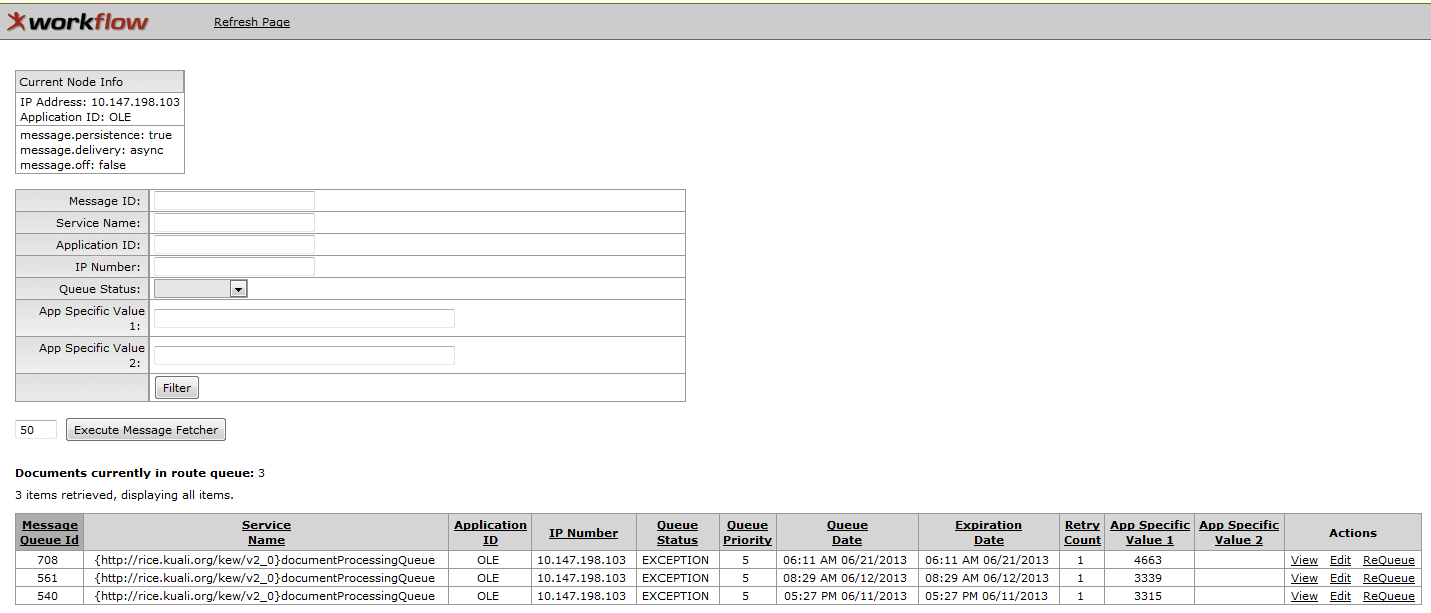Sort by Message Queue Id column header

coord(50,532)
